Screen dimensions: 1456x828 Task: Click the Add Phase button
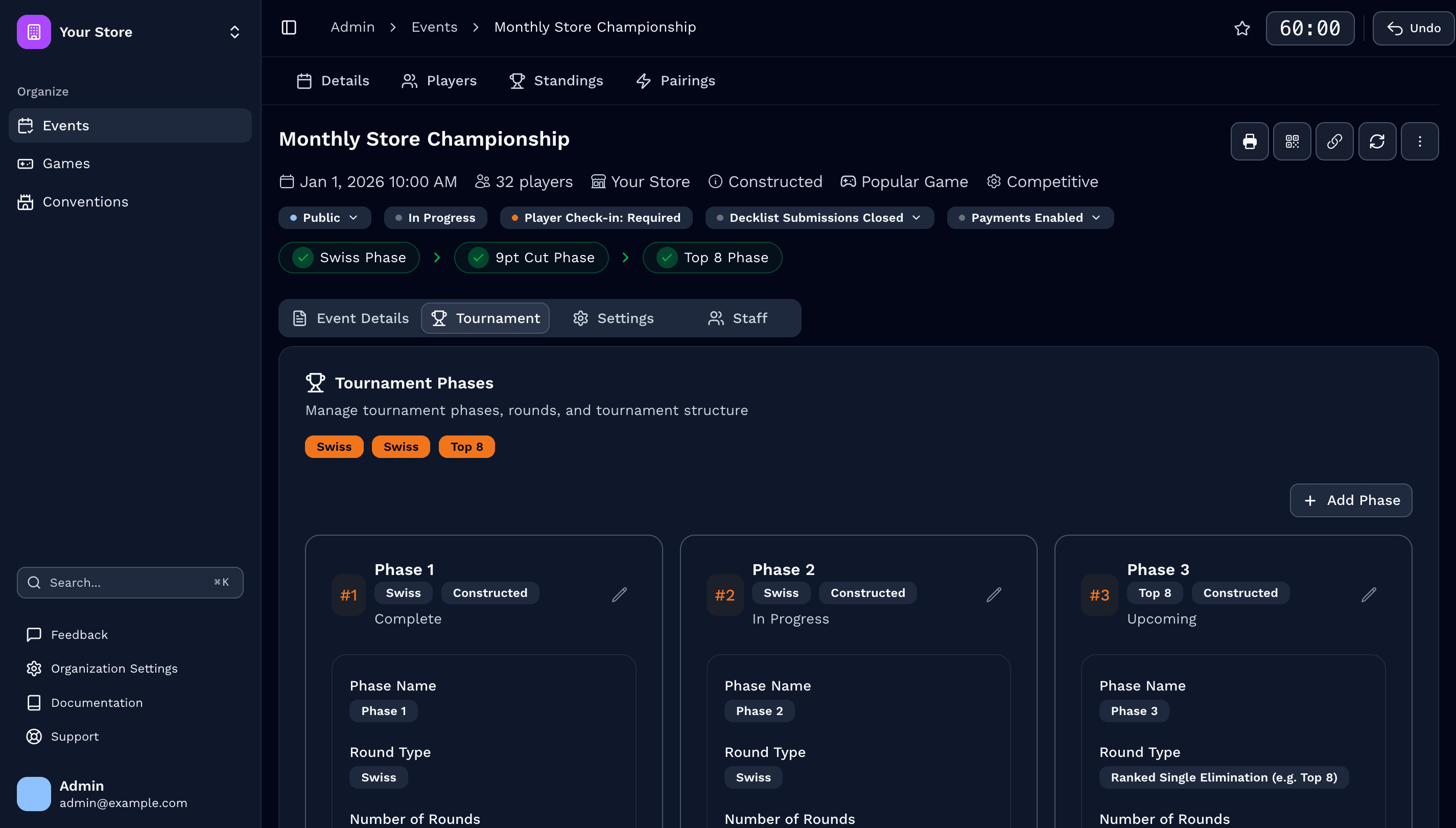1351,500
